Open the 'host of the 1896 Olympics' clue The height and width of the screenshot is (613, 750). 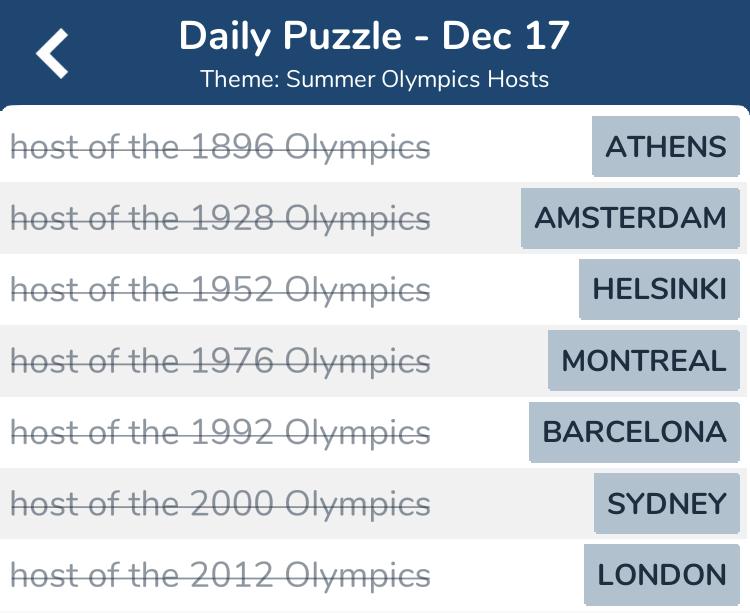(221, 147)
